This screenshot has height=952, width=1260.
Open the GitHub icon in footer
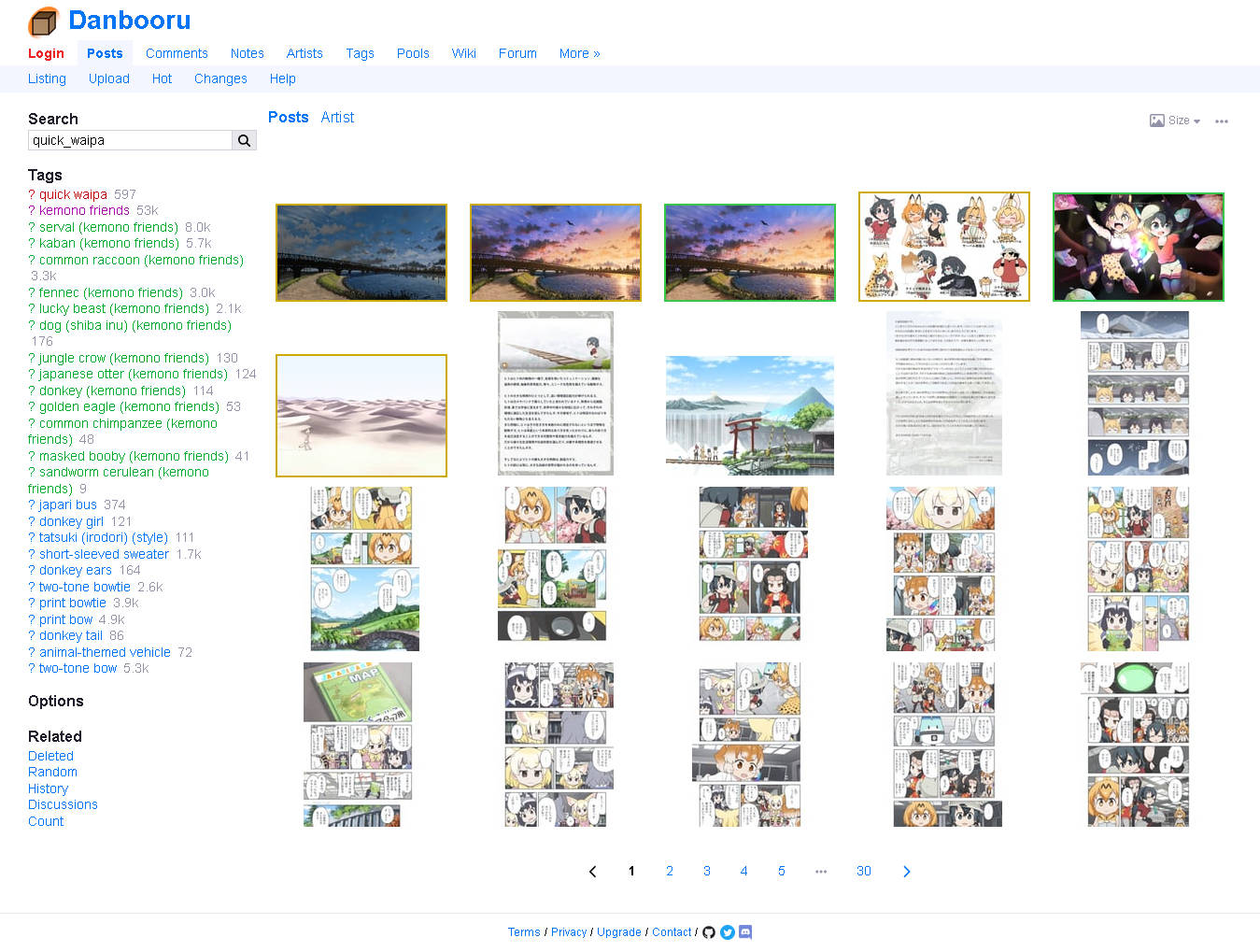(709, 932)
